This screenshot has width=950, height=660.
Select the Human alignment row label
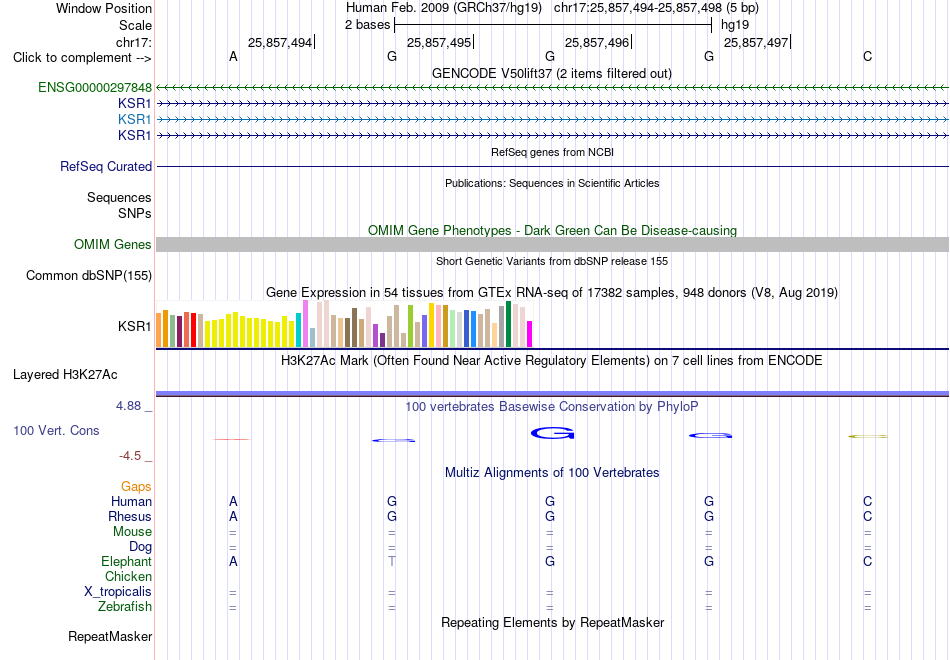(x=131, y=501)
